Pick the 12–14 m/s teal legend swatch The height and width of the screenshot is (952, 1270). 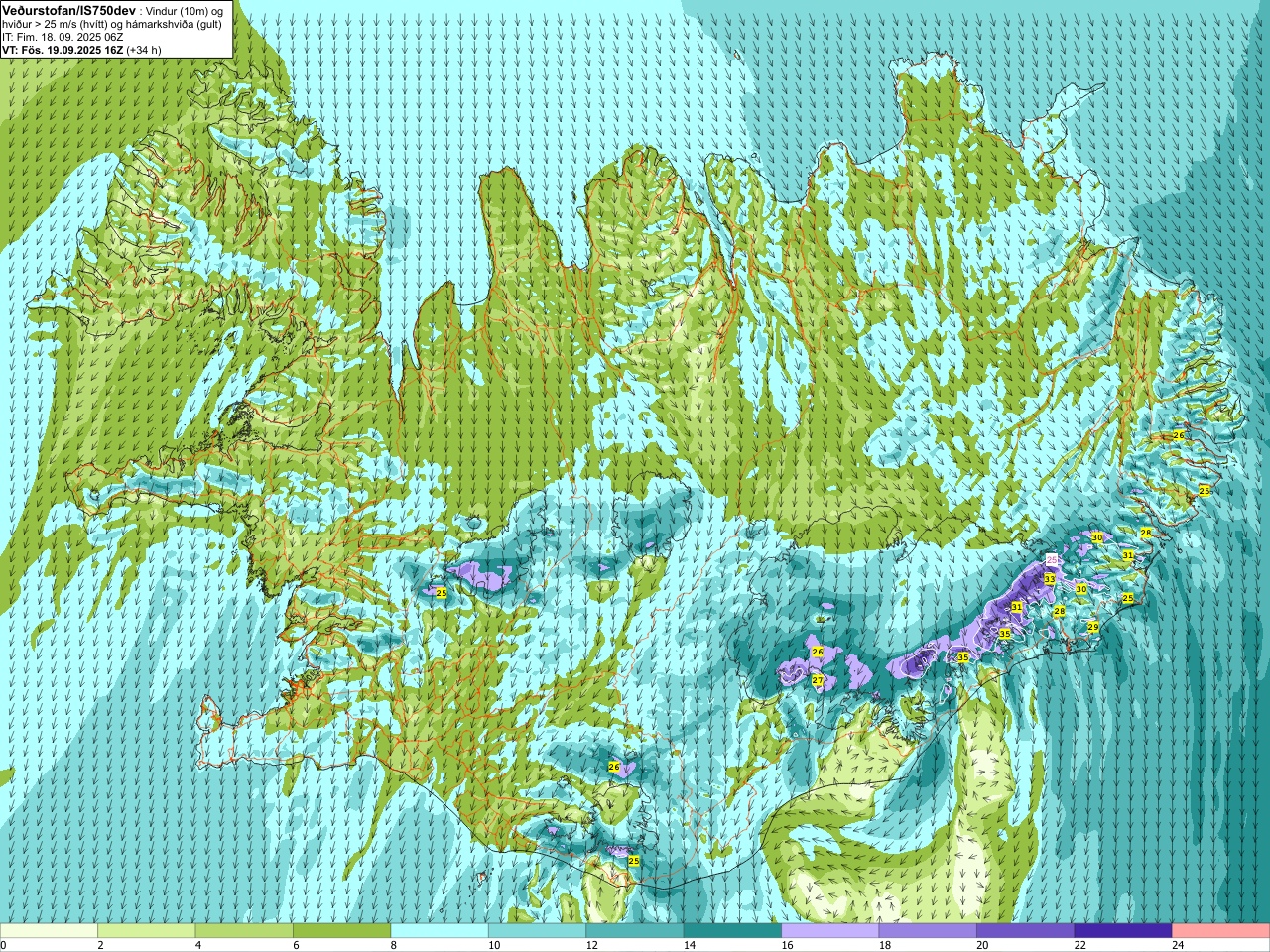point(635,931)
